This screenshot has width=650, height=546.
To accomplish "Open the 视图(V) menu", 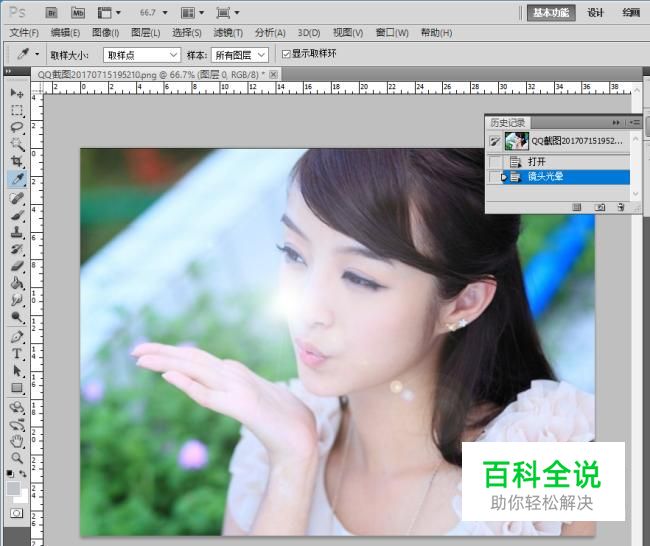I will [348, 33].
